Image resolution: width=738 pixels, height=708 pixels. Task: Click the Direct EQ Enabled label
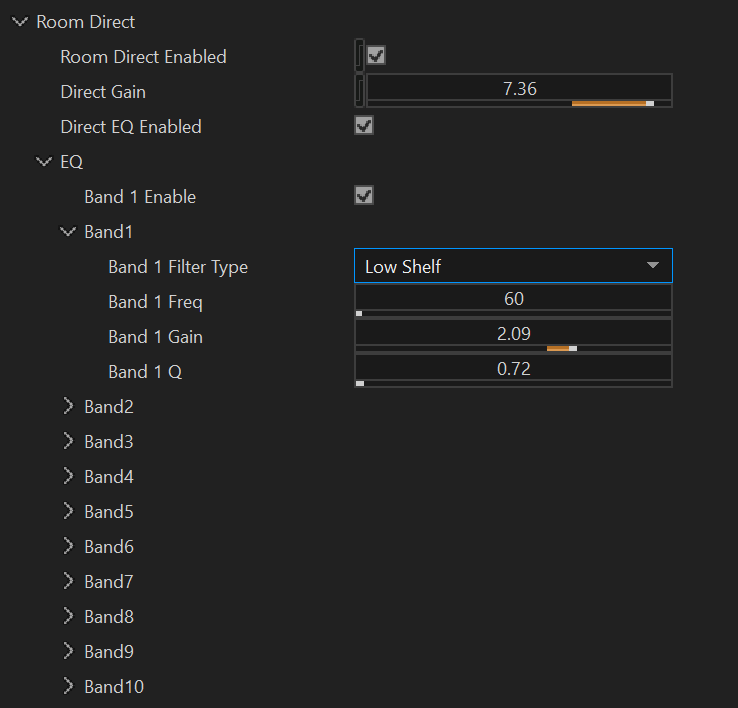131,127
